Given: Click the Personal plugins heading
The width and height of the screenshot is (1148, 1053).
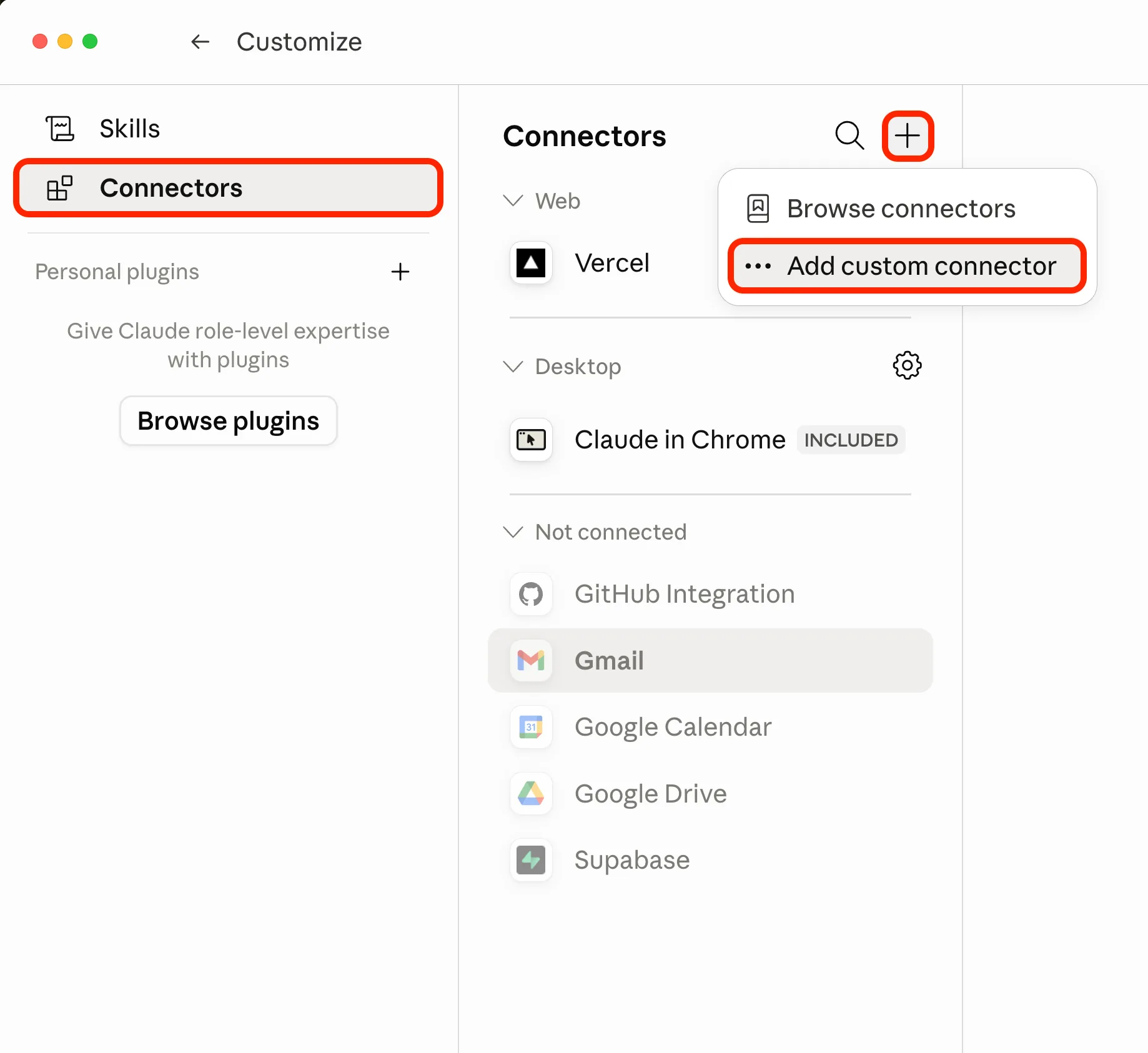Looking at the screenshot, I should click(117, 272).
